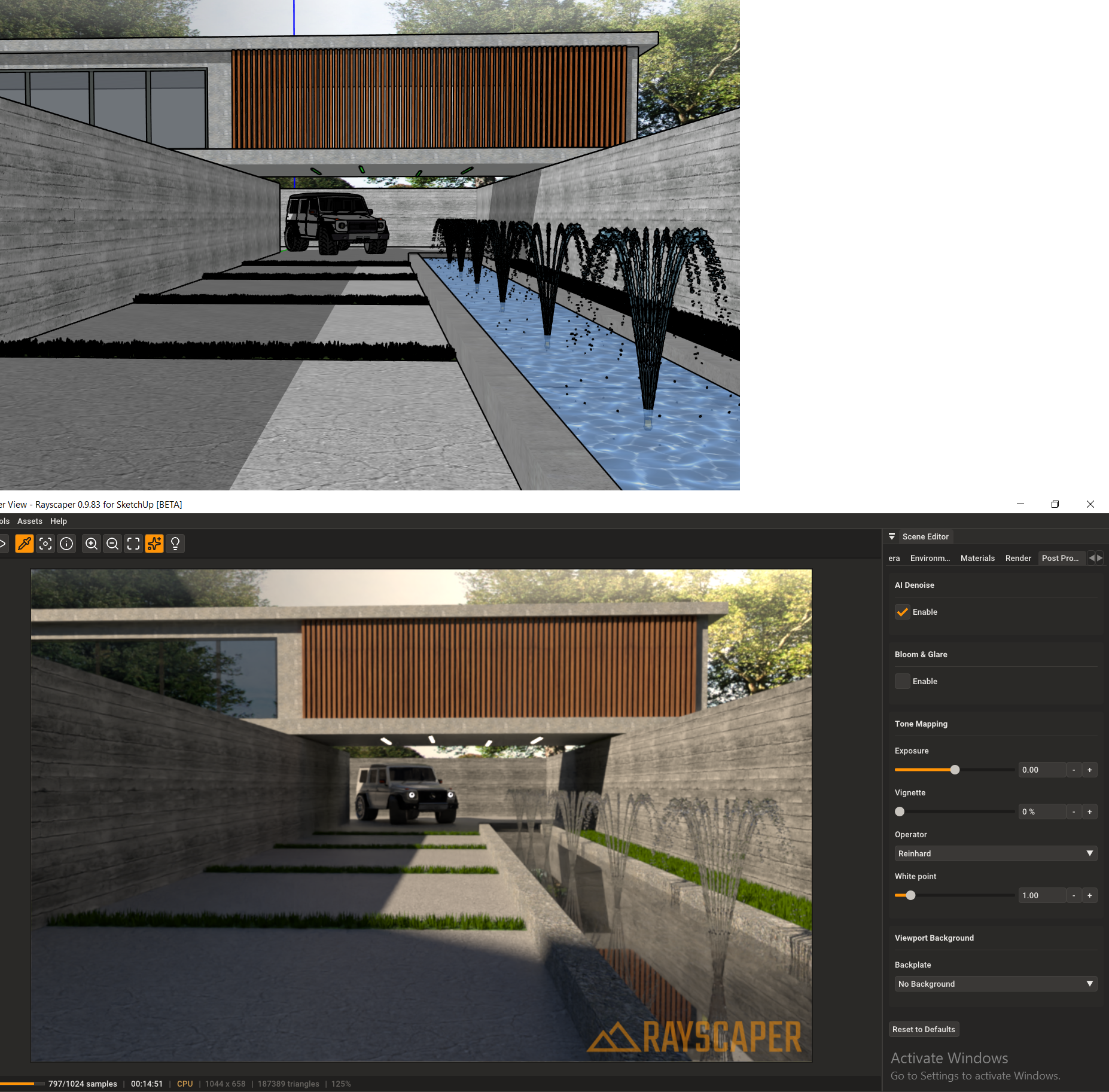Switch to the Materials tab
Viewport: 1109px width, 1092px height.
(x=977, y=558)
